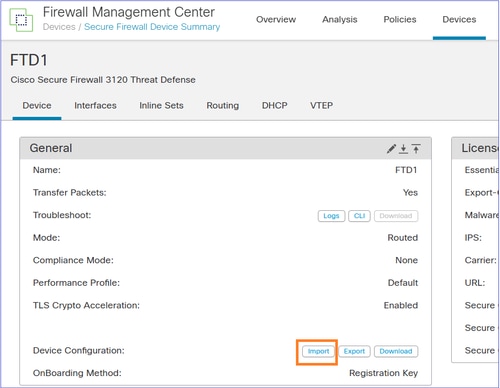Image resolution: width=500 pixels, height=388 pixels.
Task: Select the Cisco Secure Firewall 3120 Threat Defense text
Action: click(x=103, y=80)
